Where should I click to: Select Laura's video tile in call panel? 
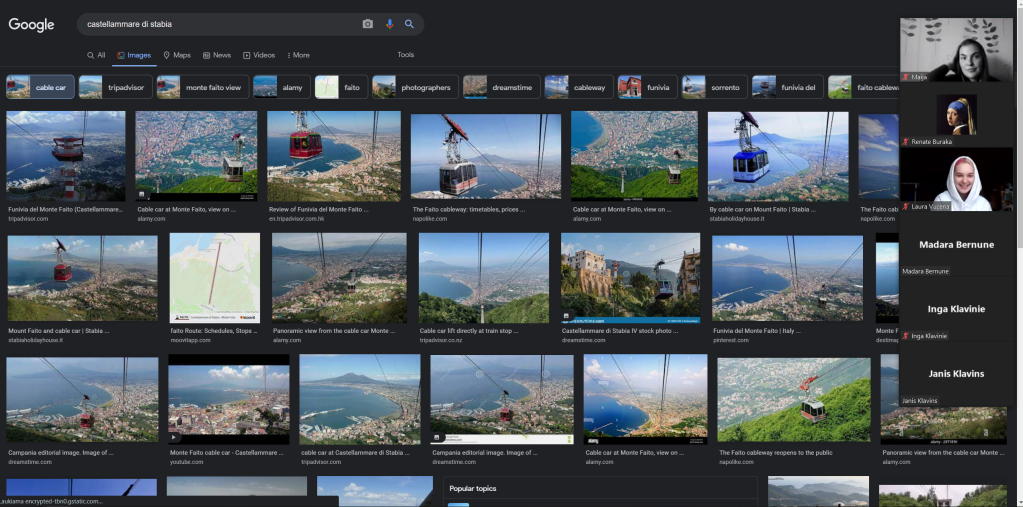coord(955,180)
